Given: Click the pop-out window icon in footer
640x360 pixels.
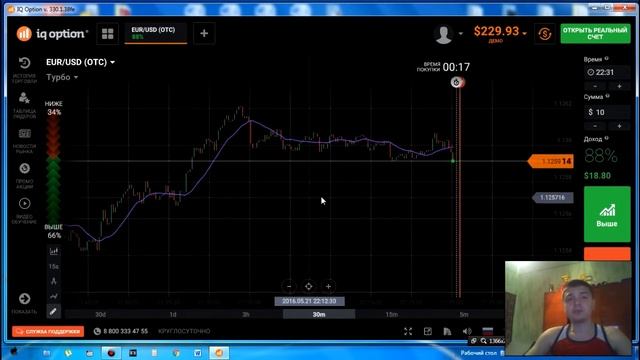Looking at the screenshot, I should click(x=427, y=331).
